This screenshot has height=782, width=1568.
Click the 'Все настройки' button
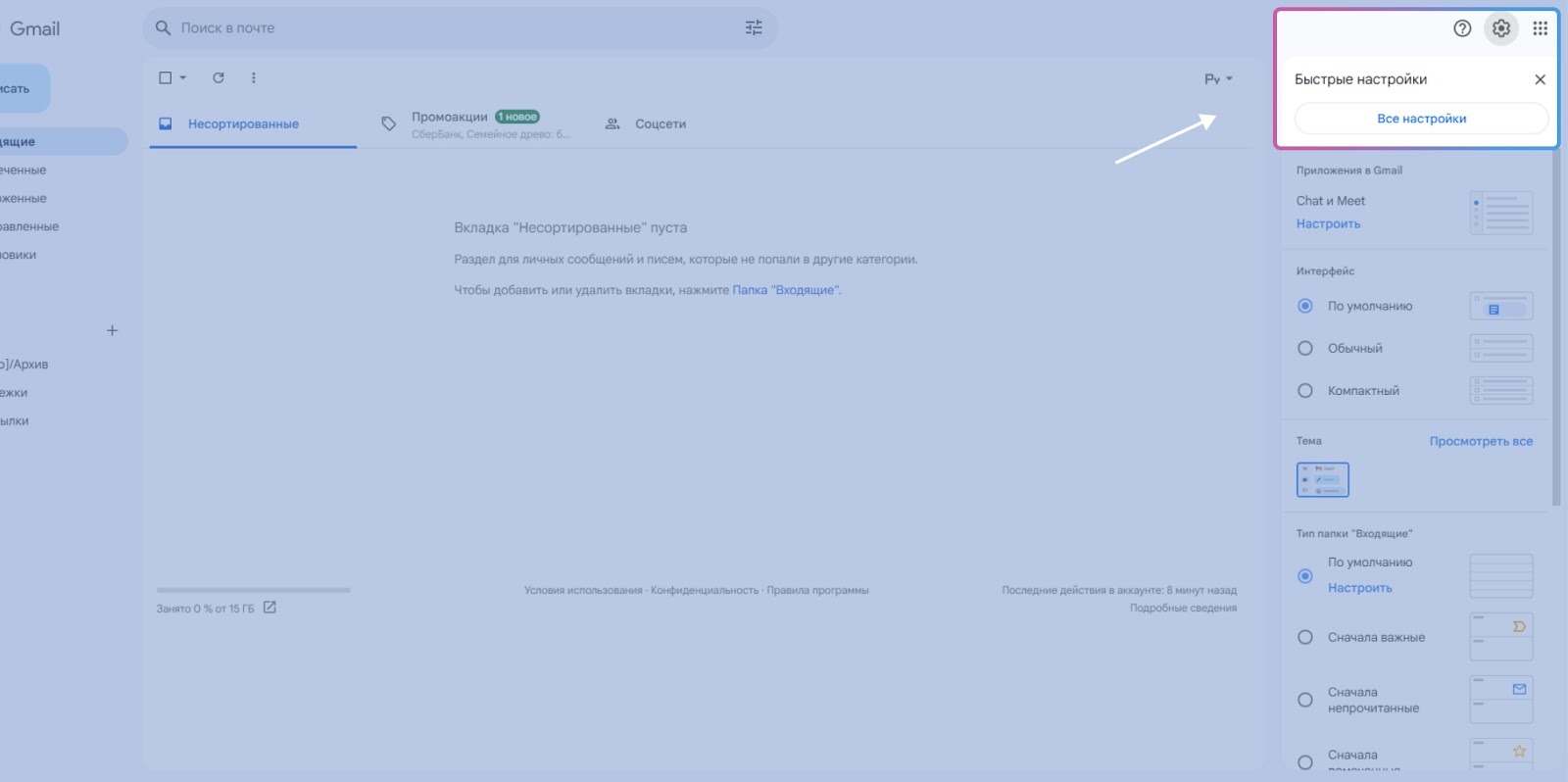tap(1421, 119)
